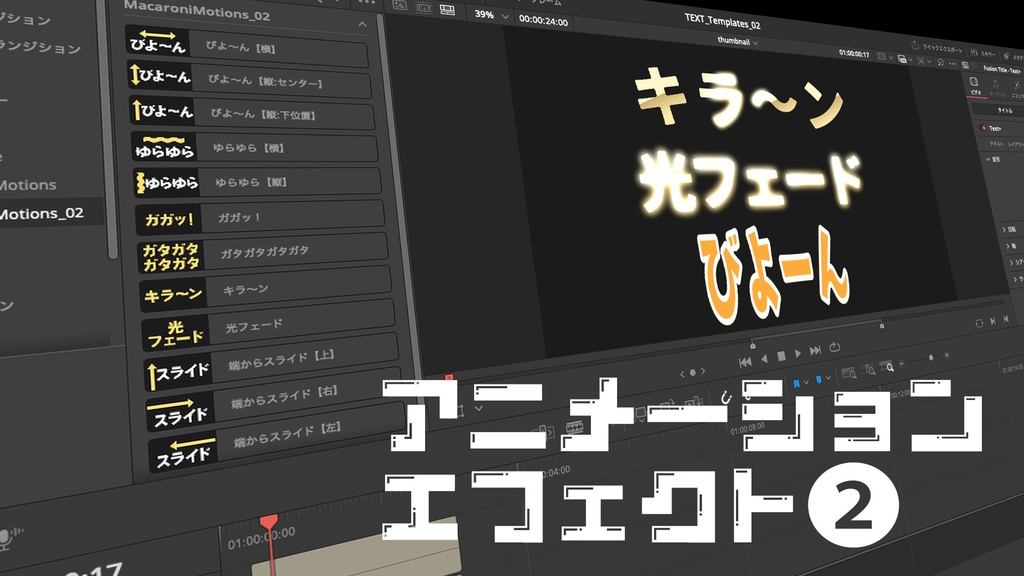
Task: Open the three-dot viewer options menu
Action: (x=953, y=64)
